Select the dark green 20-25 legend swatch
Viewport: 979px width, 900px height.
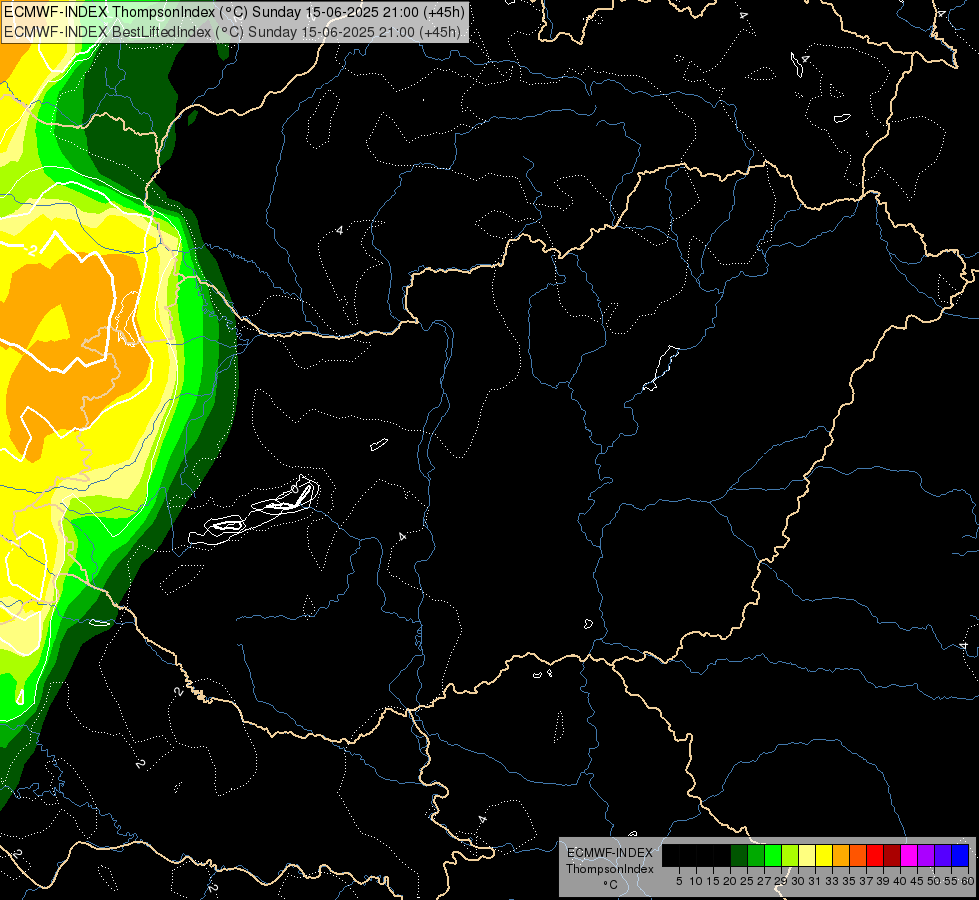pos(739,855)
